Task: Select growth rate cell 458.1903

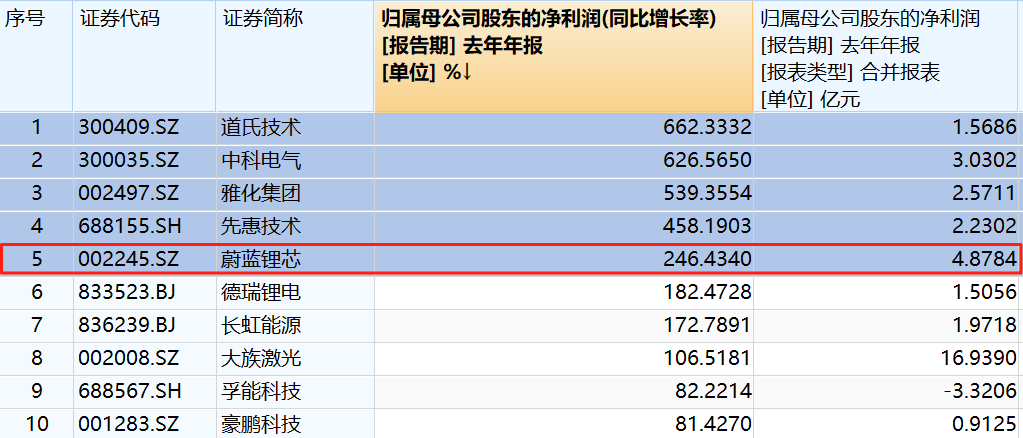Action: (x=564, y=227)
